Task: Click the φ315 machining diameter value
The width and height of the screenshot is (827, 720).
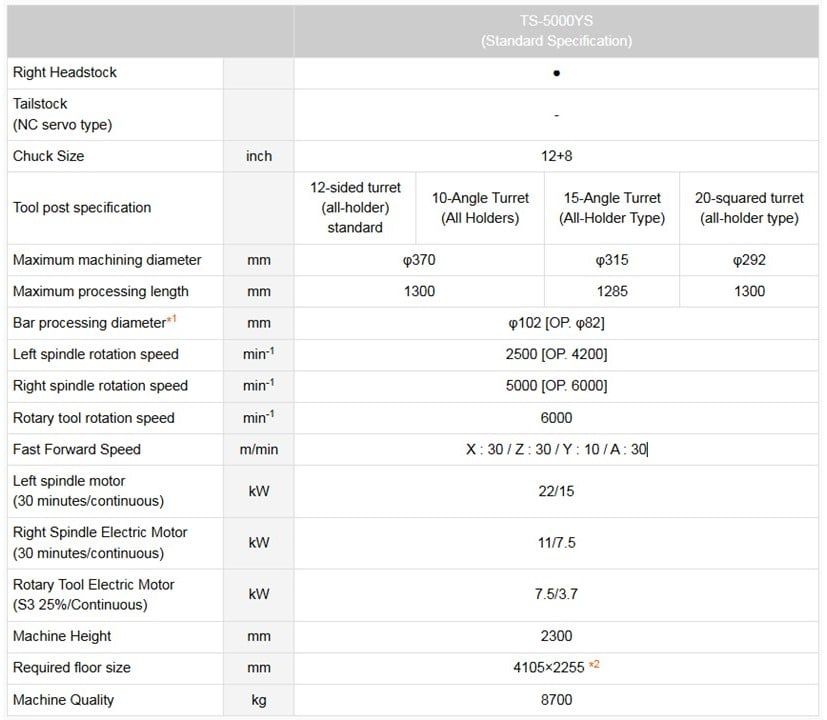Action: point(612,260)
